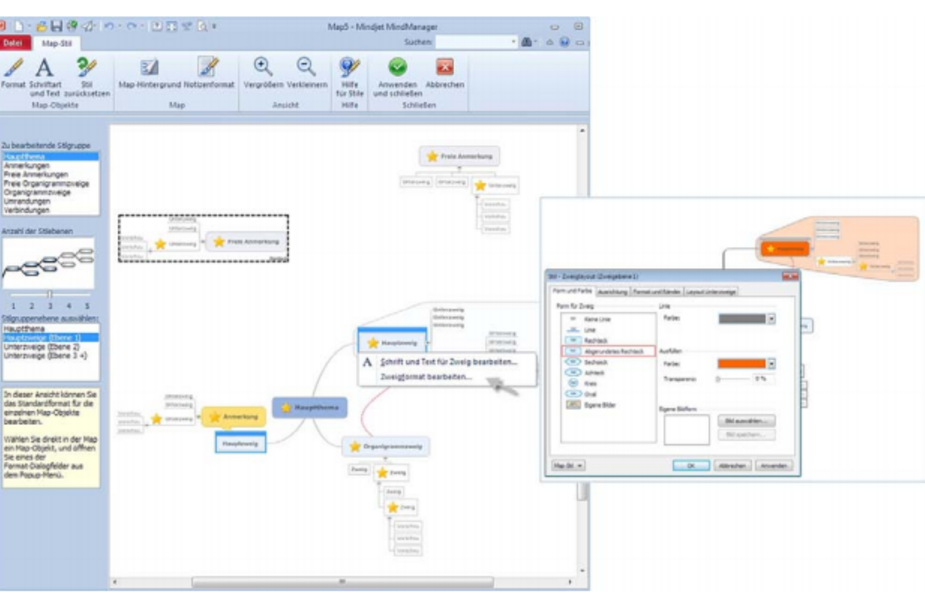Zoom out with the Verkleinern magnifier
925x600 pixels.
(x=306, y=68)
